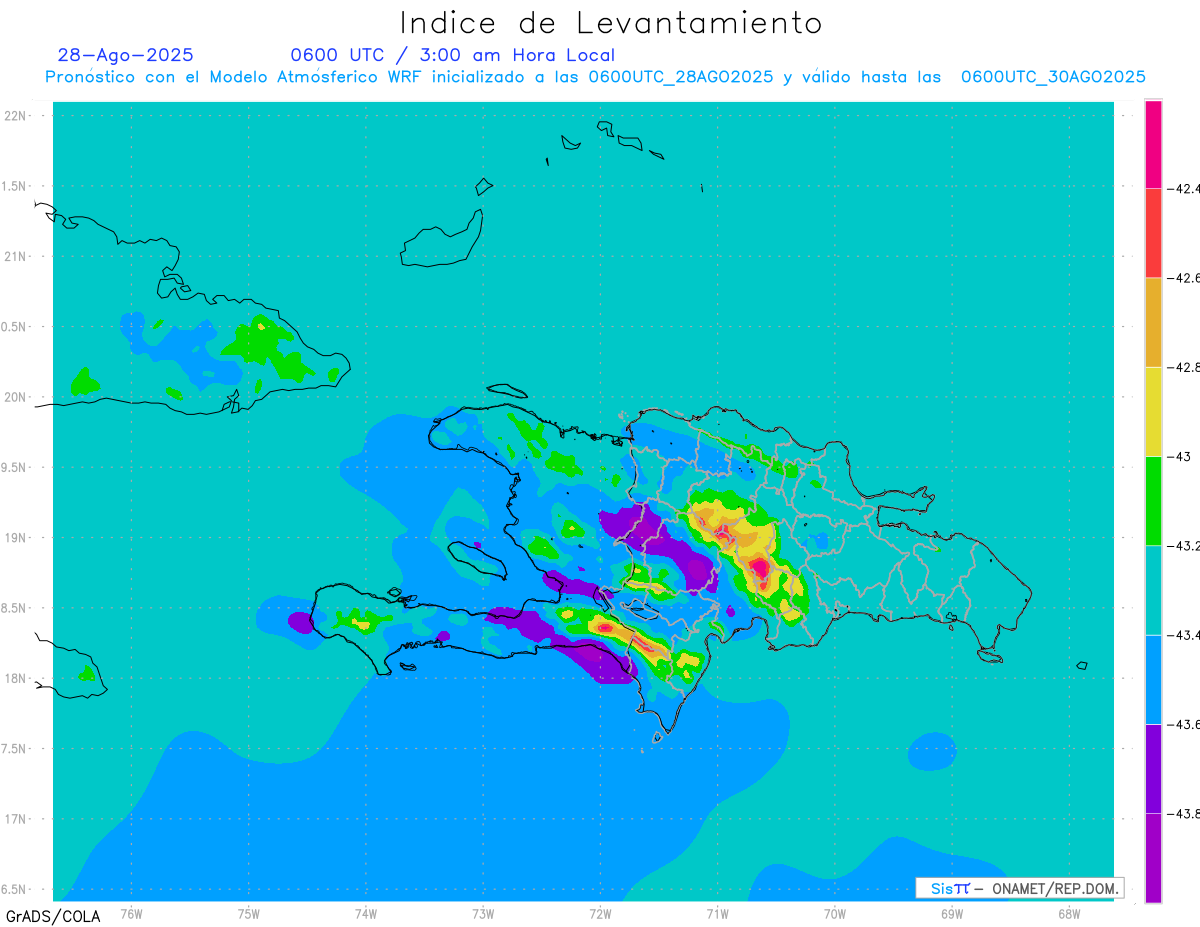Click the longitude label "71W"
Image resolution: width=1200 pixels, height=927 pixels.
pyautogui.click(x=717, y=913)
